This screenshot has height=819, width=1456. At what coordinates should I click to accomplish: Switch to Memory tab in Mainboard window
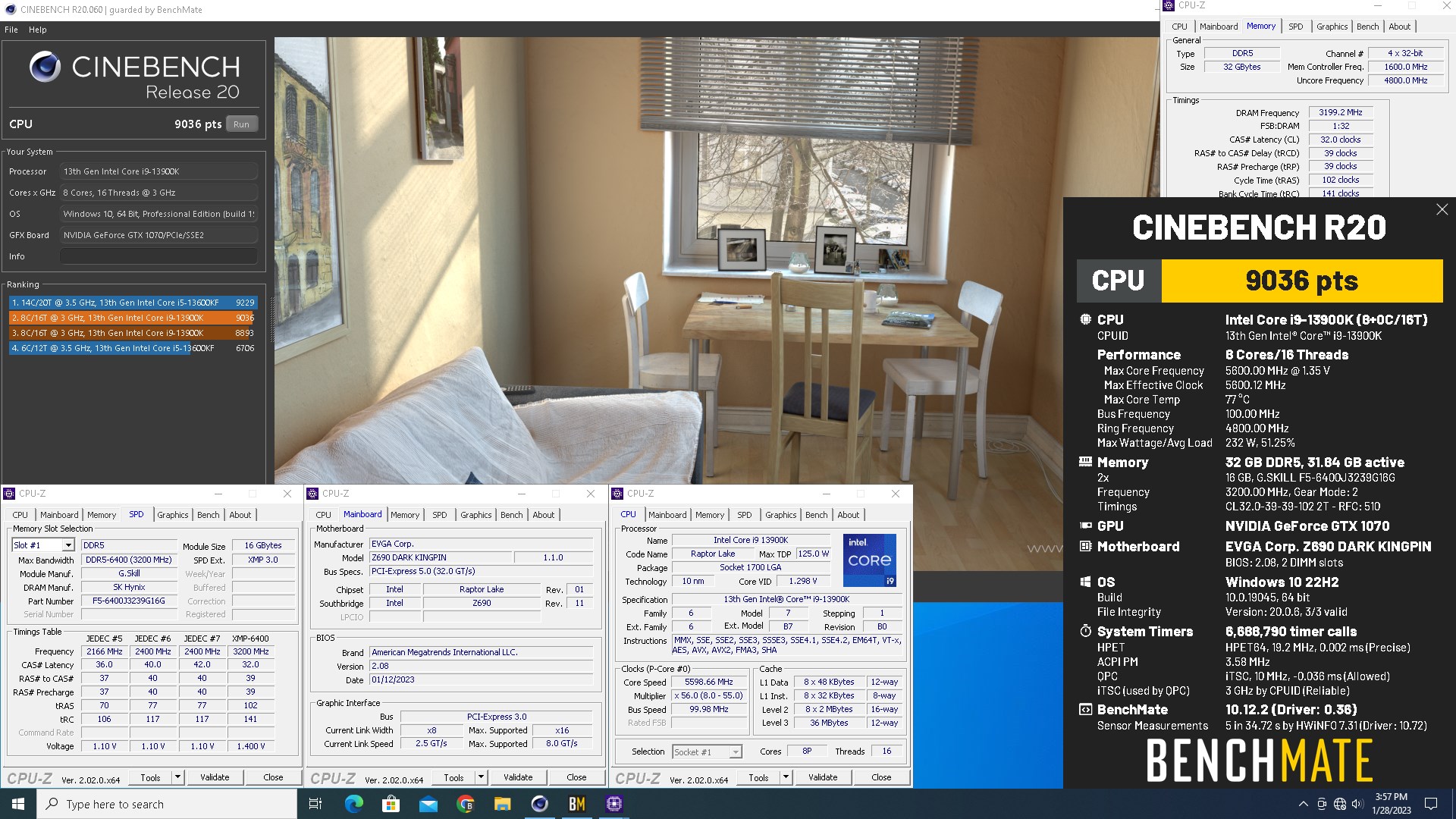(x=405, y=515)
